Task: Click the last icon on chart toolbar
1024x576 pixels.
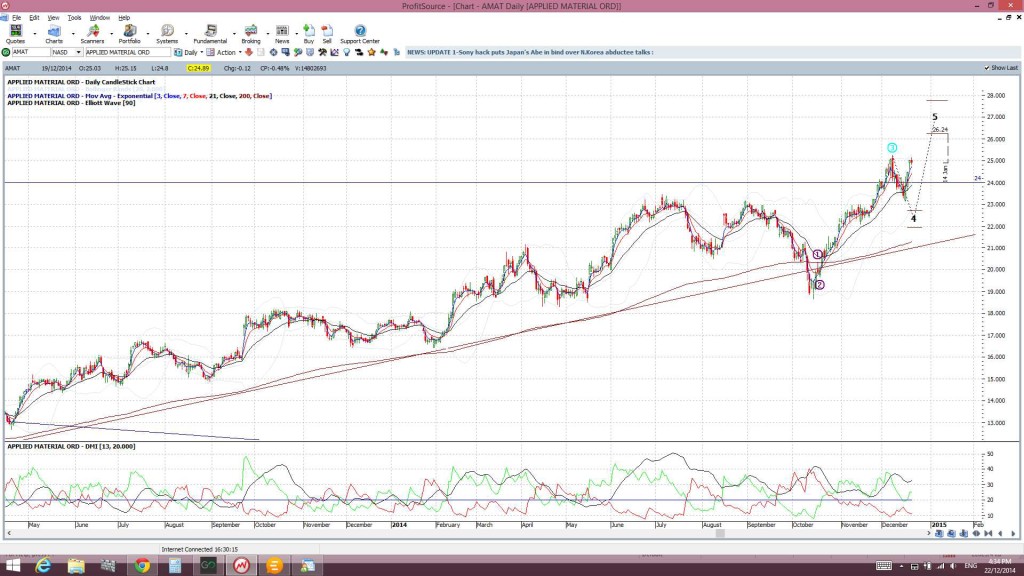Action: [396, 52]
